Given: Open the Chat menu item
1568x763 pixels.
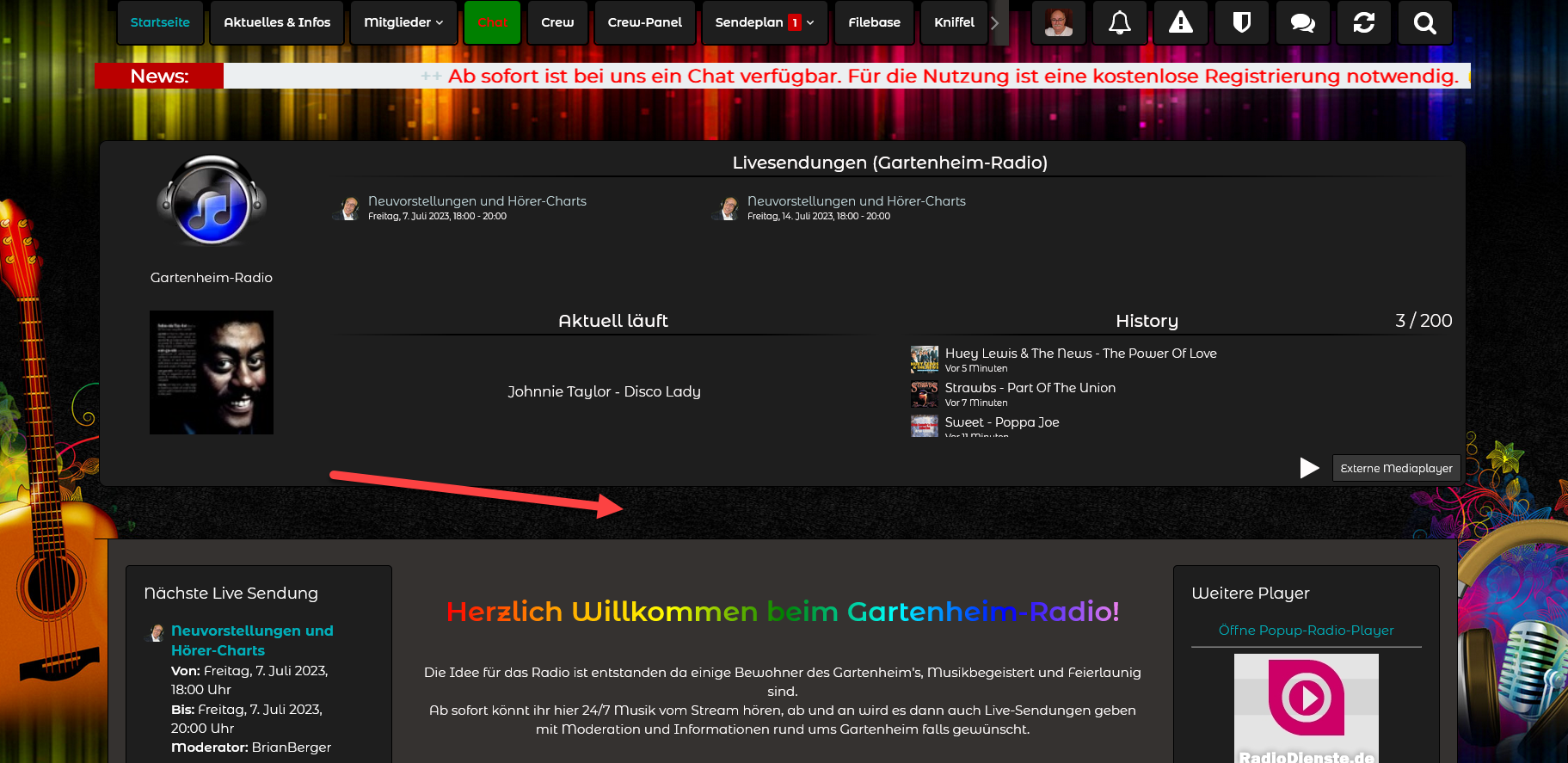Looking at the screenshot, I should [492, 22].
